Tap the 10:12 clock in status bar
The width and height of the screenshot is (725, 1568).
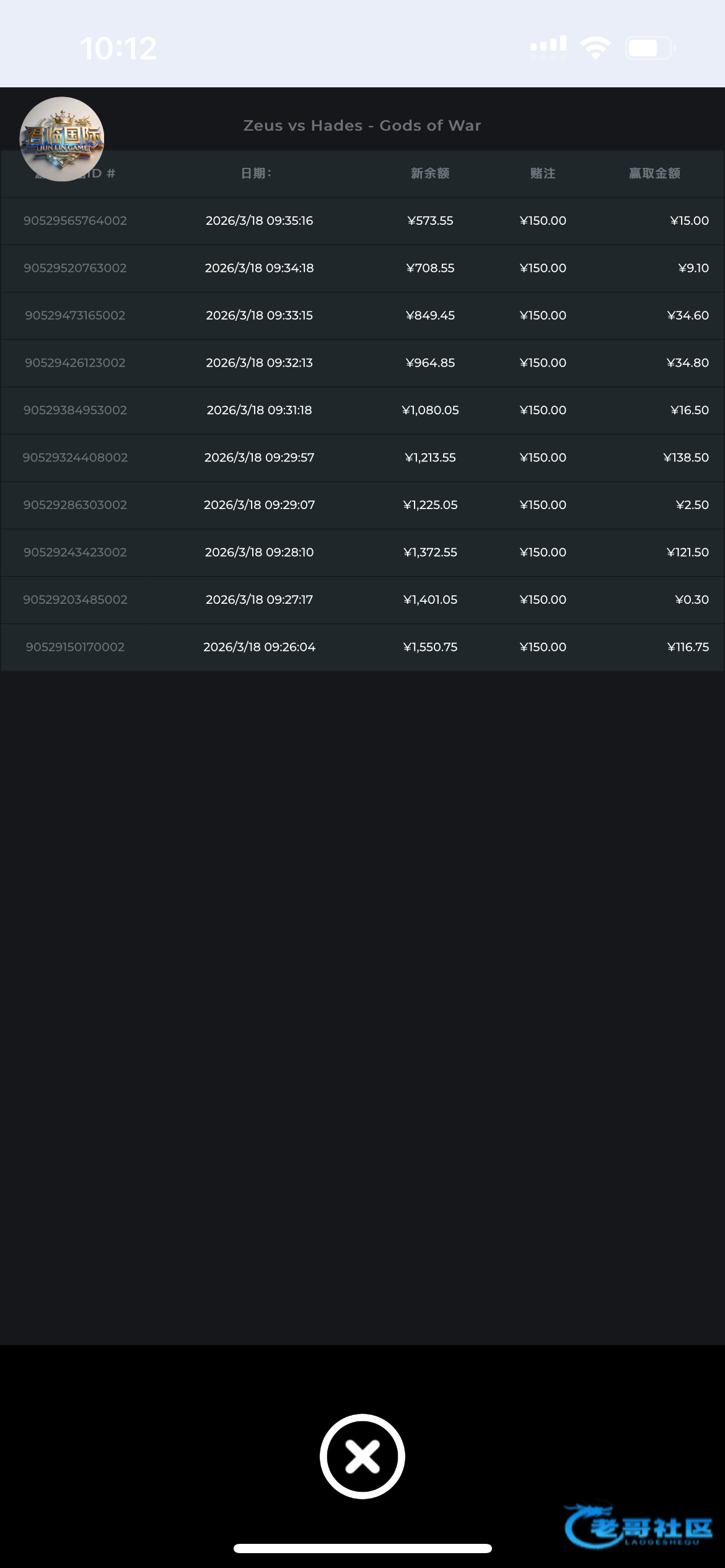point(118,48)
